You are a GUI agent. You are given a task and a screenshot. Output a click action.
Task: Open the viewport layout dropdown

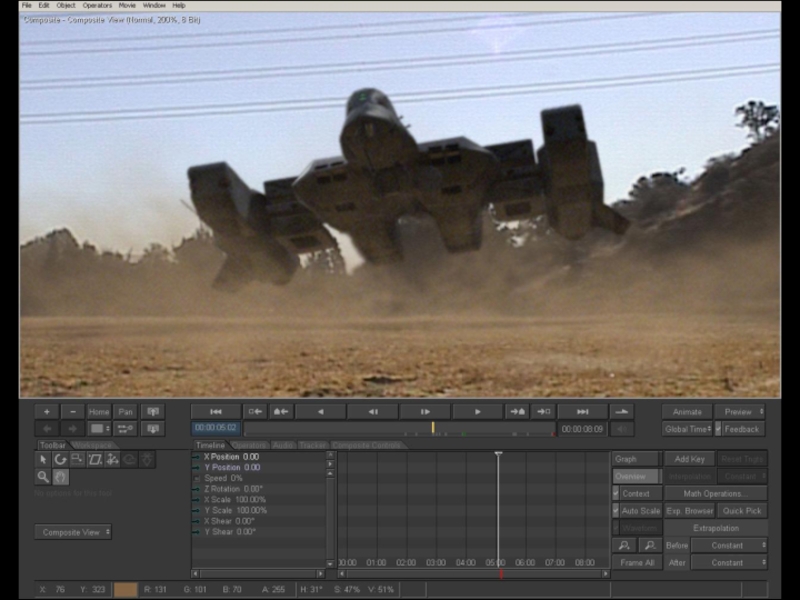(99, 429)
